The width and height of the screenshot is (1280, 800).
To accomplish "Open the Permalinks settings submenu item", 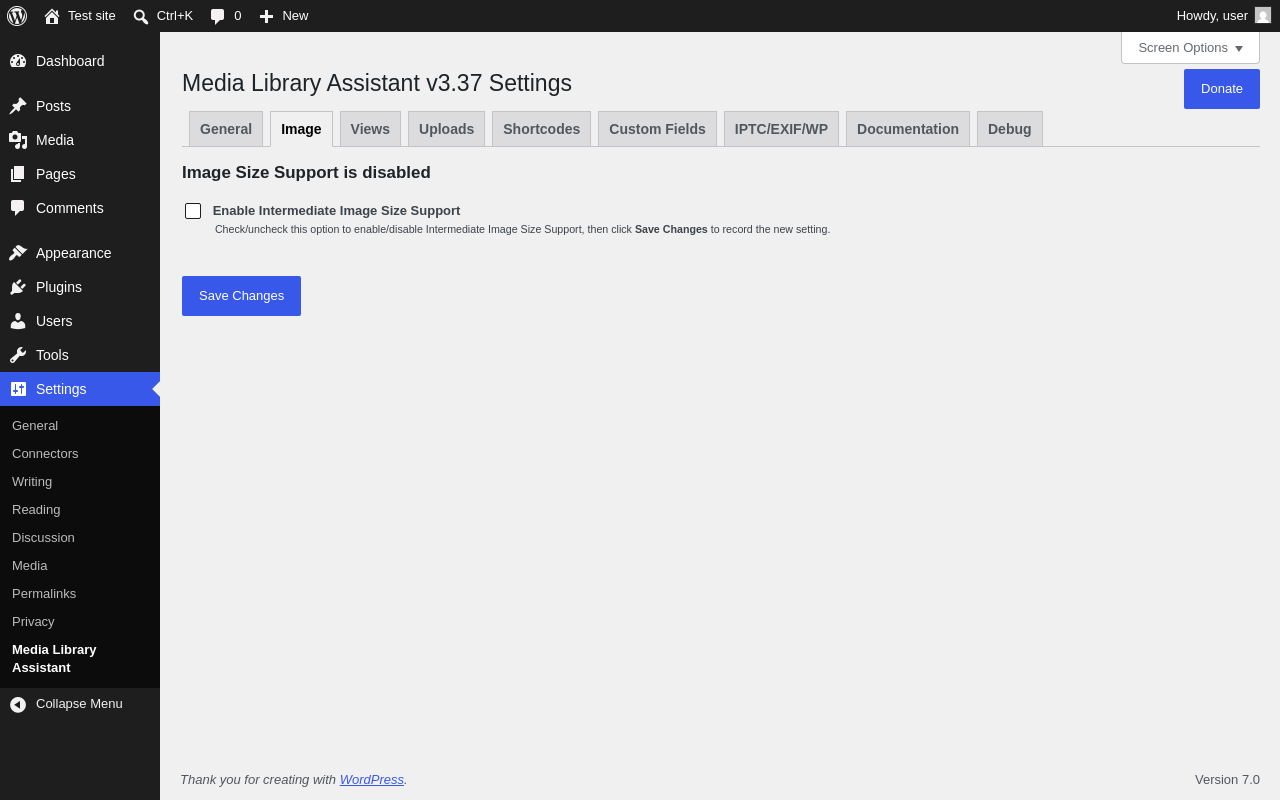I will tap(44, 593).
